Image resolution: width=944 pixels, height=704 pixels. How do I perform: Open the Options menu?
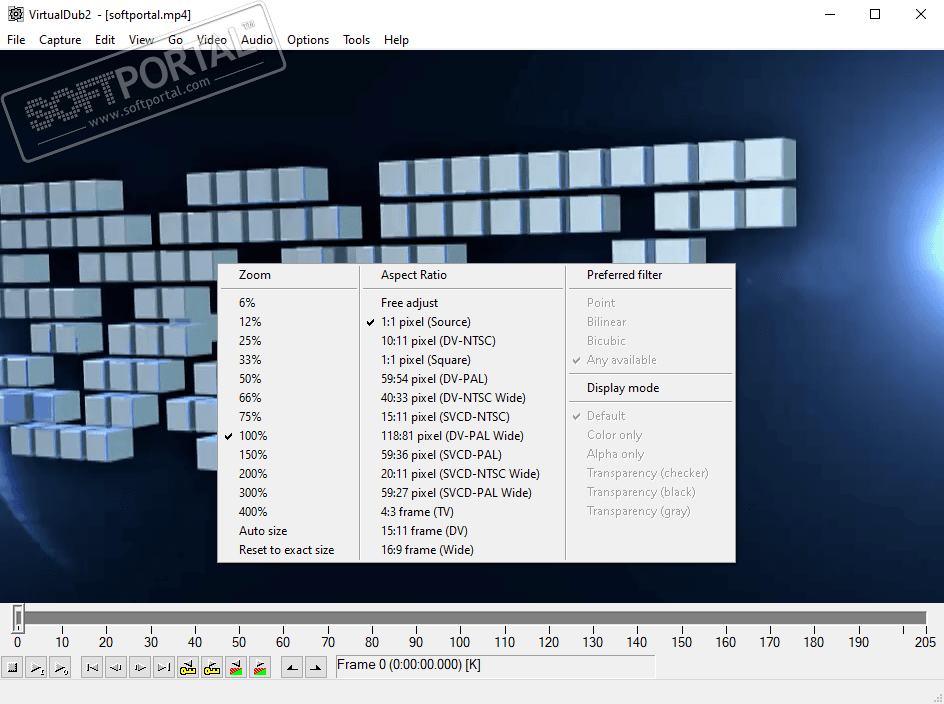[x=308, y=40]
